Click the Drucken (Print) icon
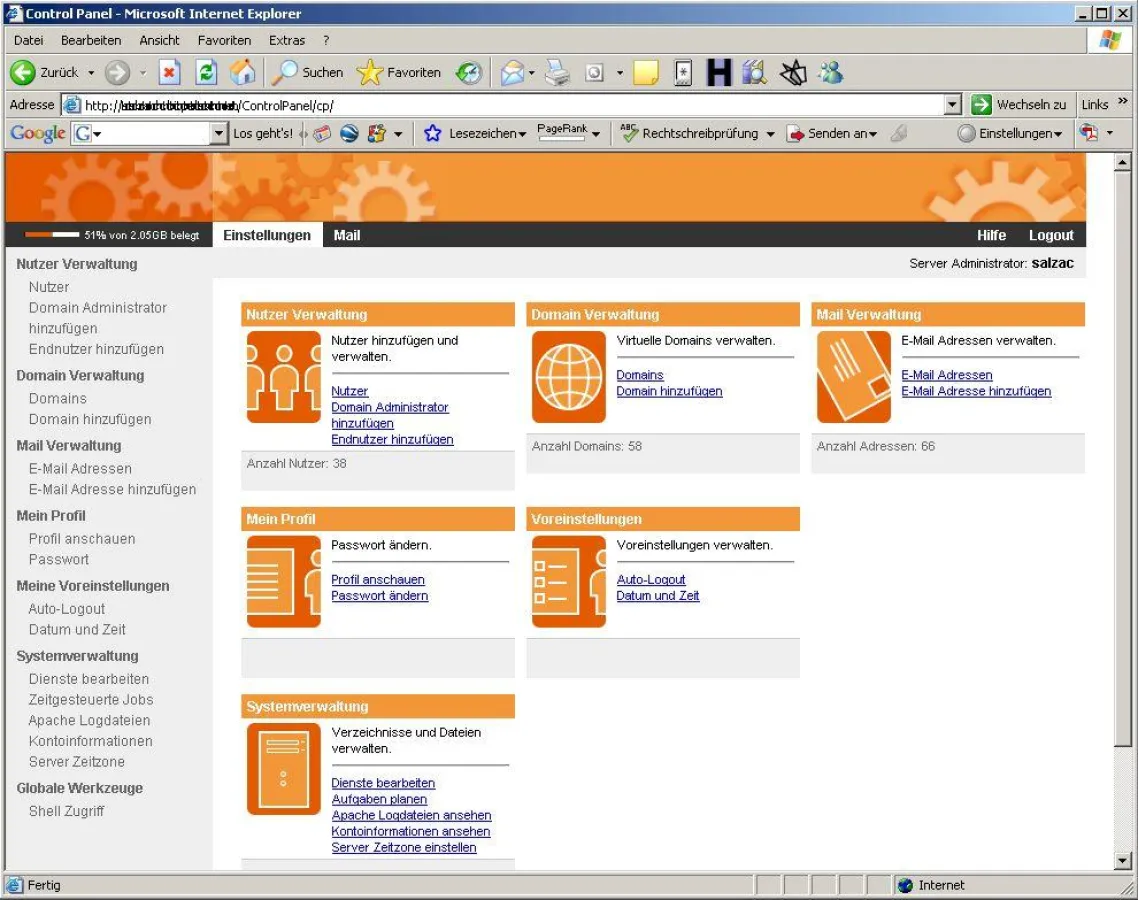 click(x=558, y=72)
